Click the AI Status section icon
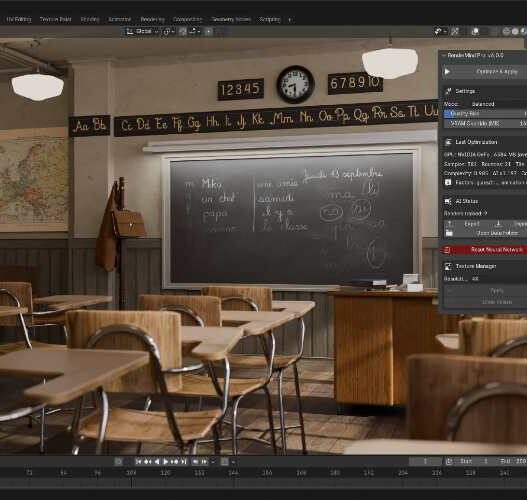Screen dimensions: 527x500 [x=448, y=201]
